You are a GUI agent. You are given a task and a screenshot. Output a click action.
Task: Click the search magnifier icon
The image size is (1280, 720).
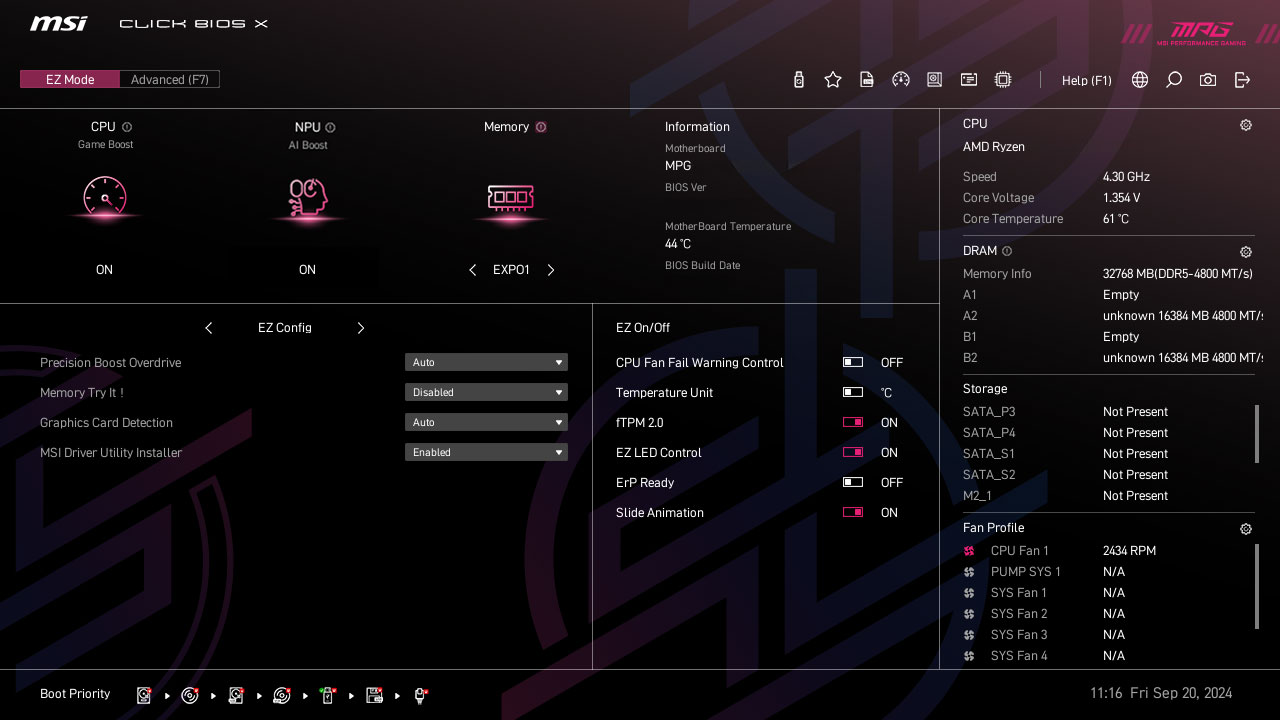[1173, 79]
